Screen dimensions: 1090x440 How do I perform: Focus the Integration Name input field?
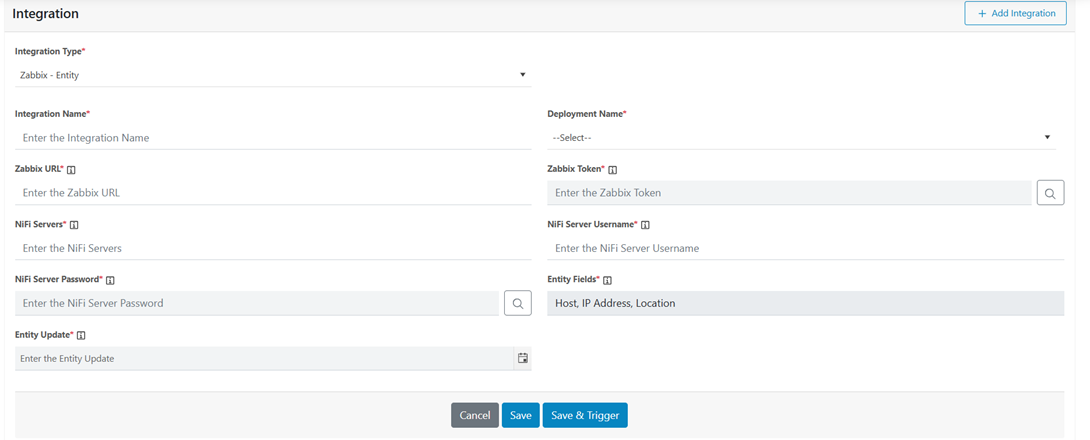click(x=272, y=138)
